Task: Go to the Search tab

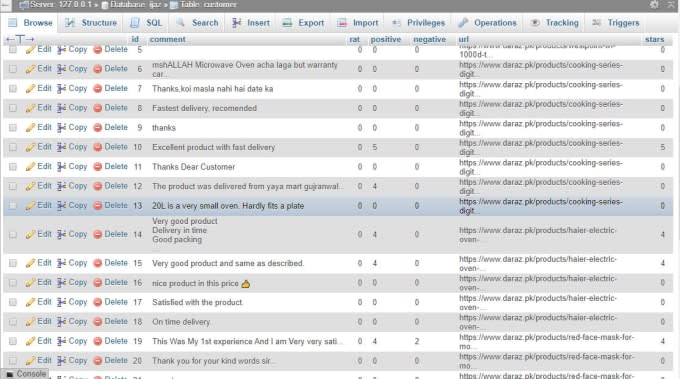Action: click(197, 23)
